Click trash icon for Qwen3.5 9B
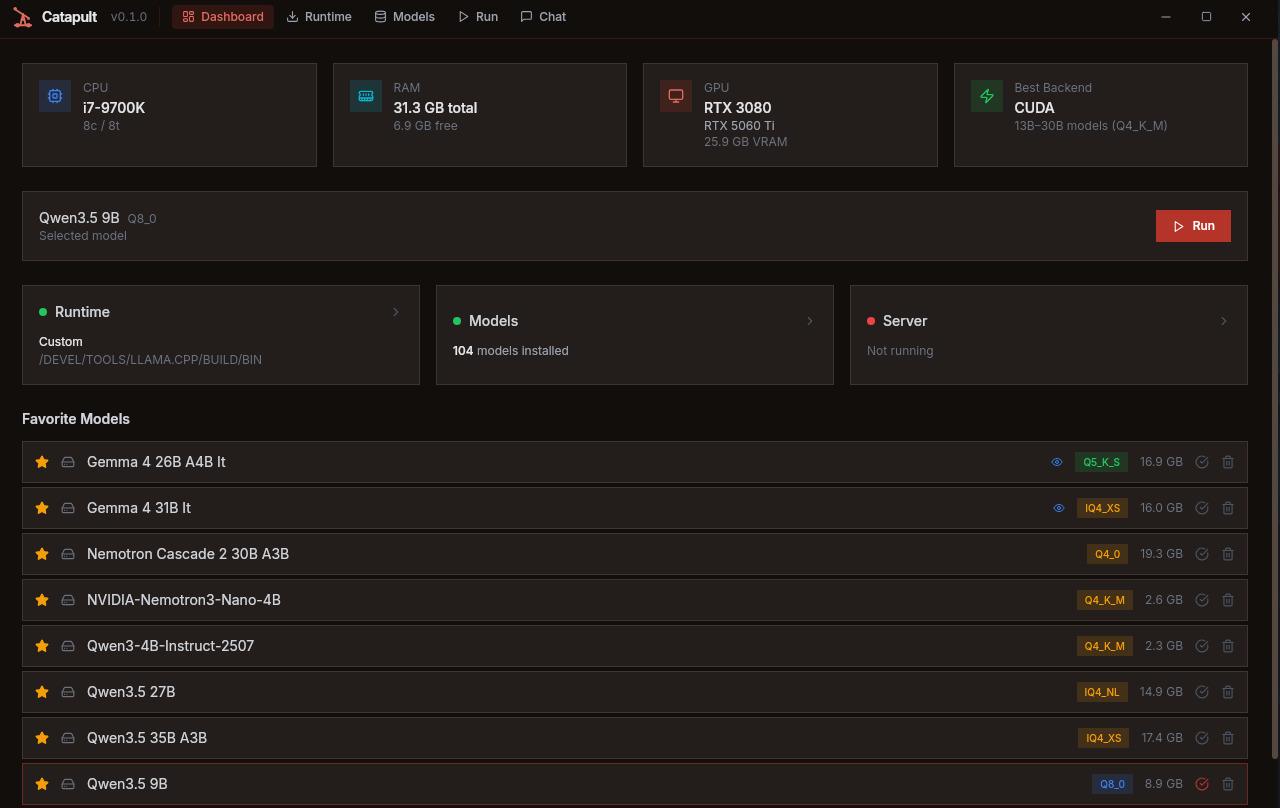The height and width of the screenshot is (808, 1280). (1228, 784)
